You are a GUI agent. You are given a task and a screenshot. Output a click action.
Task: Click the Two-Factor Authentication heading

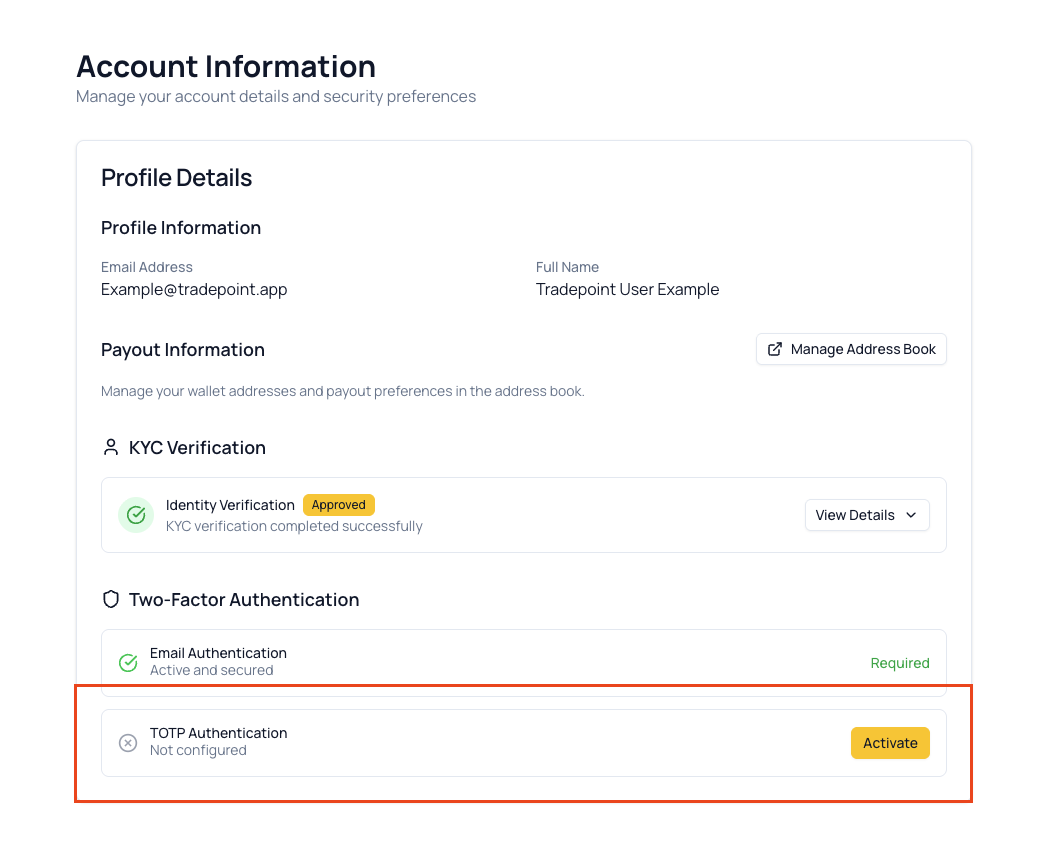coord(244,599)
